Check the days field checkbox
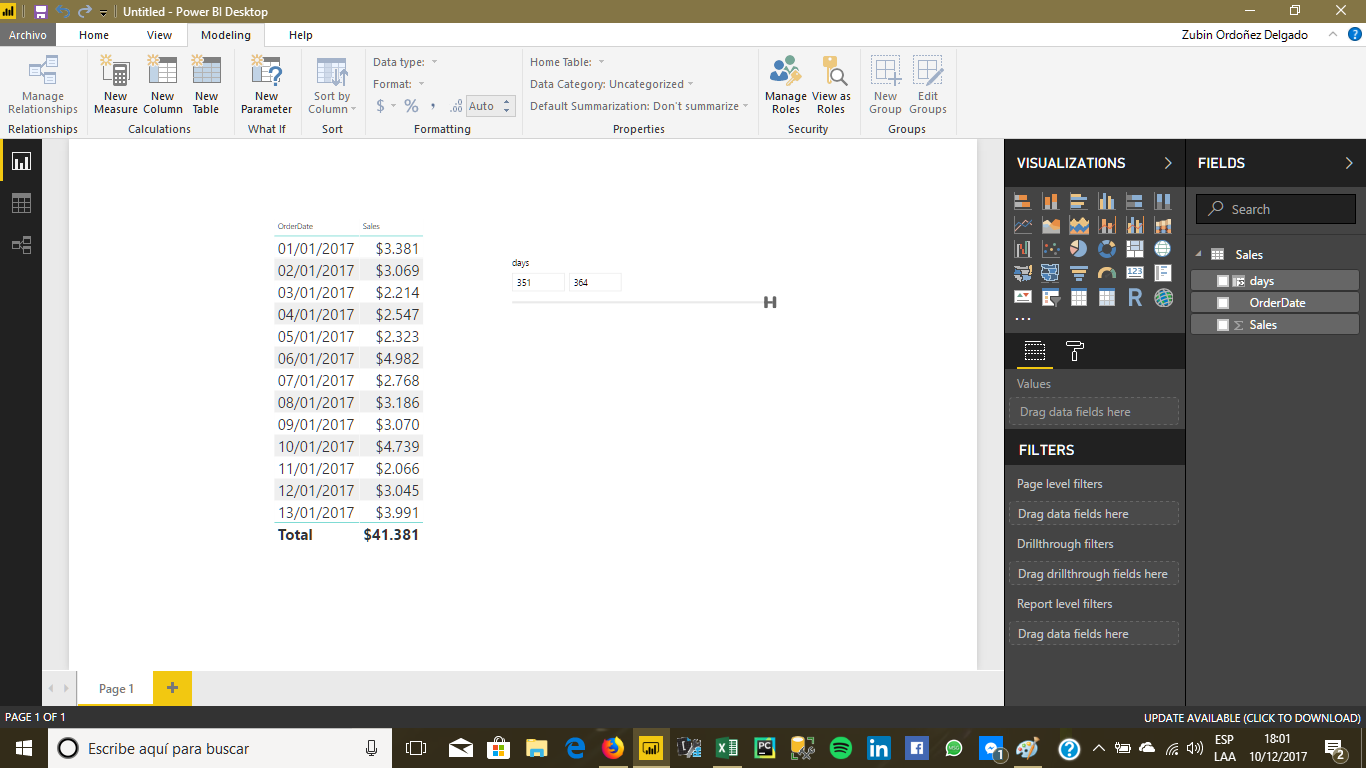1366x768 pixels. [1222, 281]
